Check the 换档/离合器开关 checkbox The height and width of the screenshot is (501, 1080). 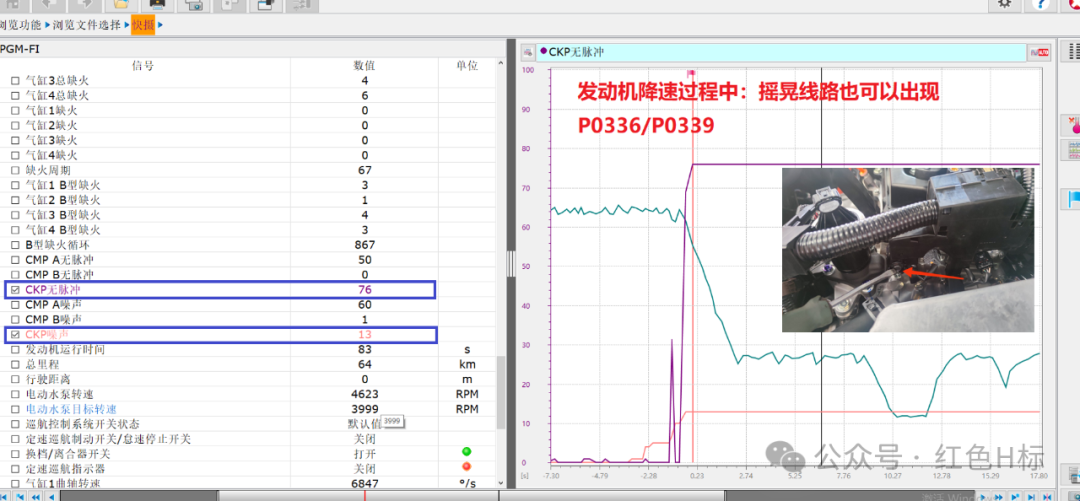(x=15, y=455)
